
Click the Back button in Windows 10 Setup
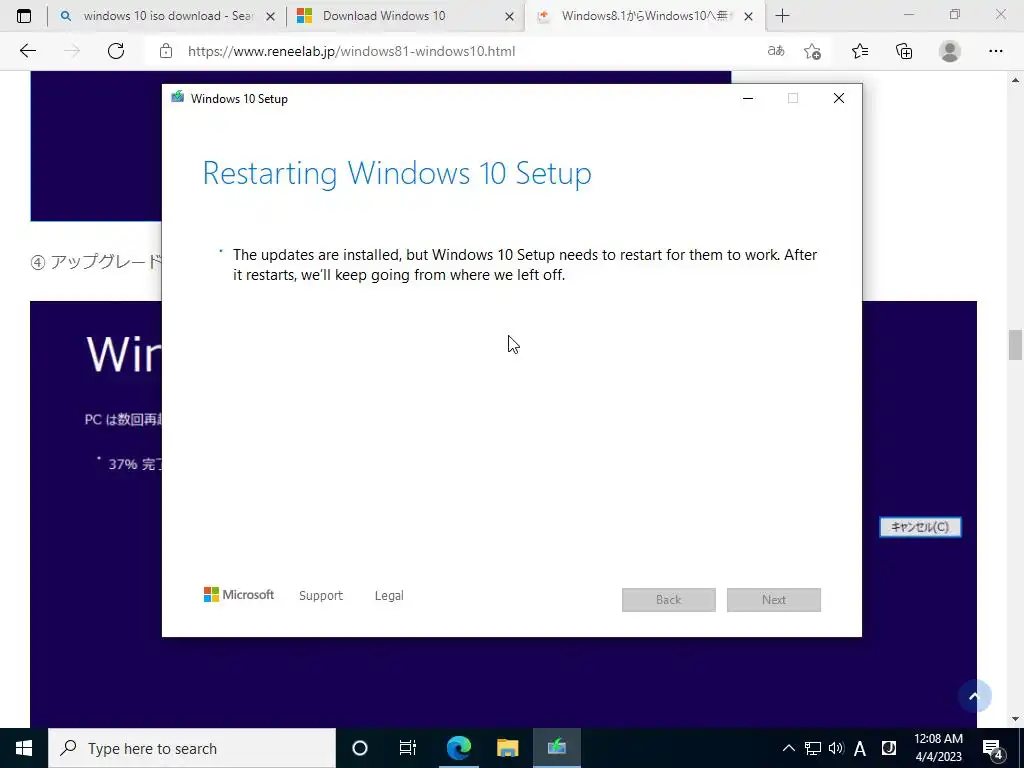tap(668, 600)
